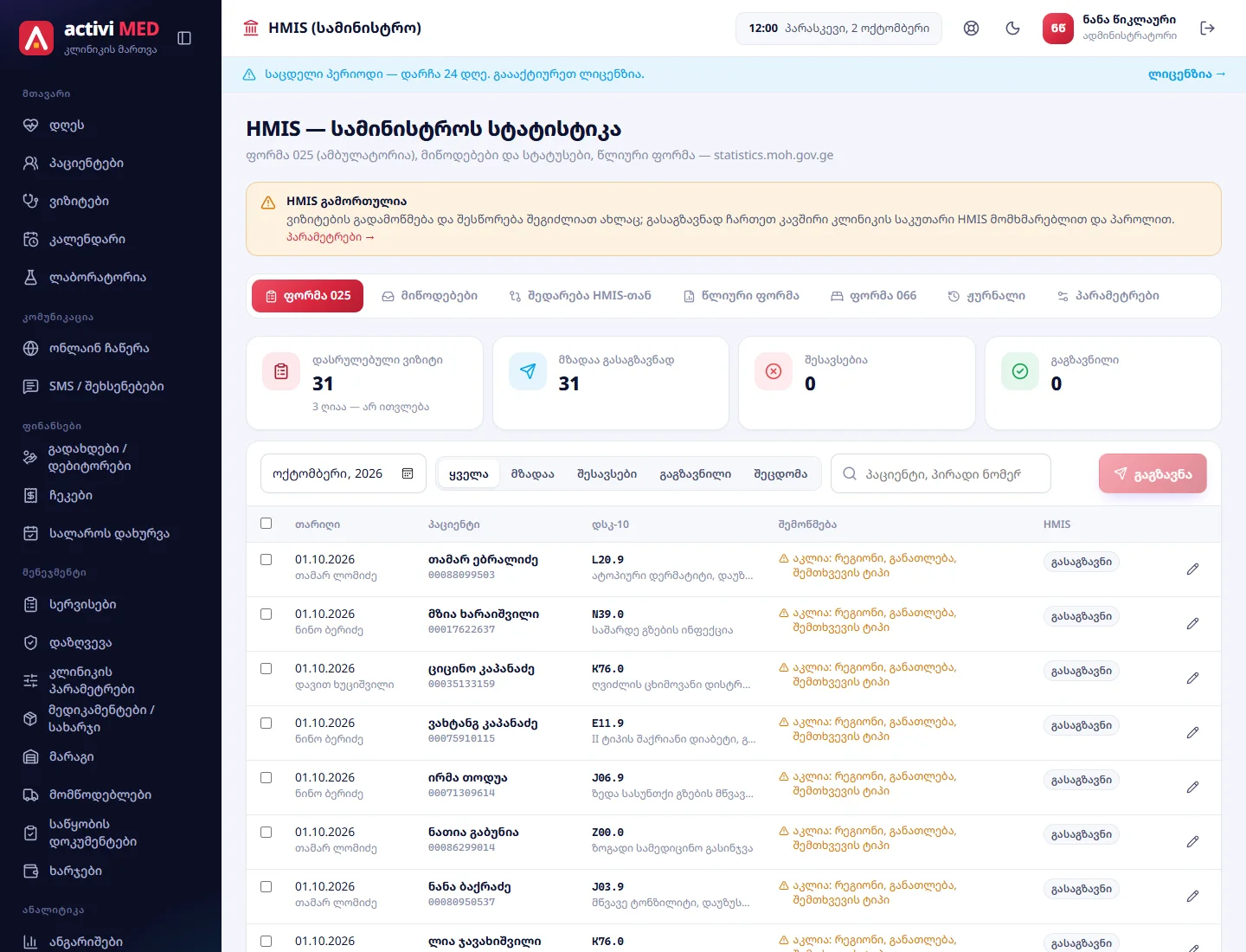Click the calendar icon in the month field
The width and height of the screenshot is (1246, 952).
[408, 473]
